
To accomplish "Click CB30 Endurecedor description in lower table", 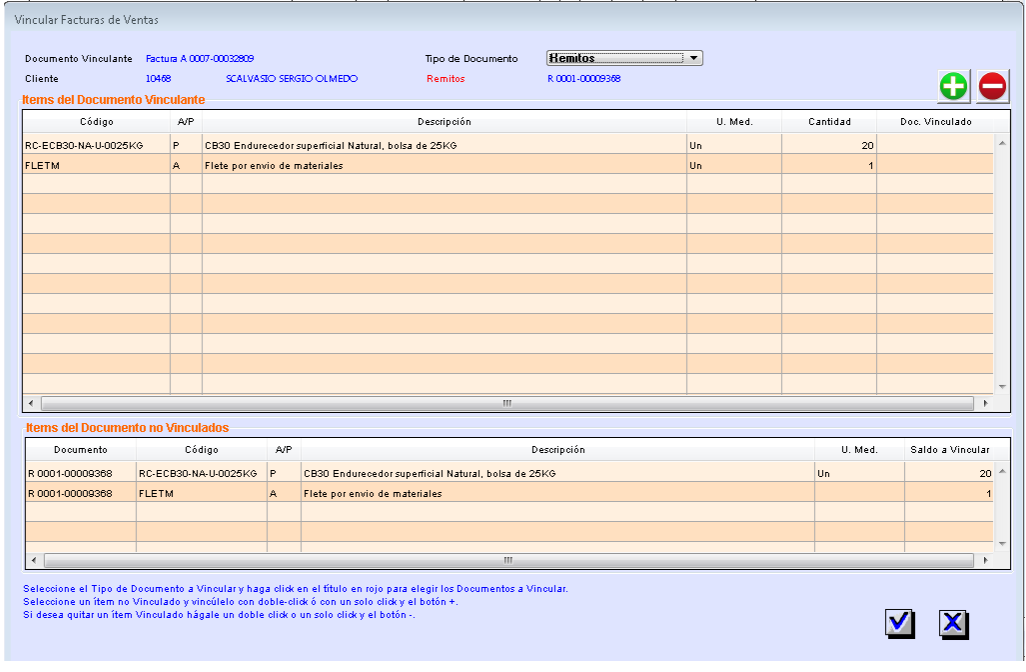I will click(x=557, y=473).
